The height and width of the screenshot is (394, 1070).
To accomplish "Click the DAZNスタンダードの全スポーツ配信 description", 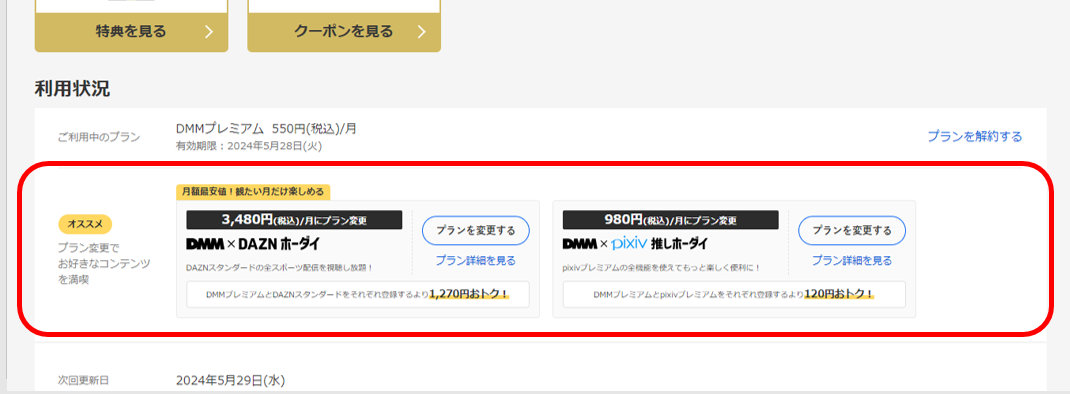I will point(280,268).
